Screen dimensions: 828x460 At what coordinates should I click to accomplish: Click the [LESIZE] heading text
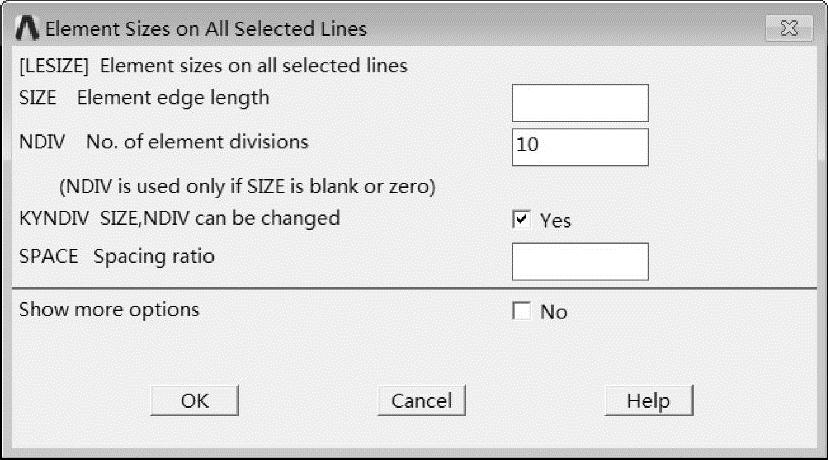click(54, 65)
